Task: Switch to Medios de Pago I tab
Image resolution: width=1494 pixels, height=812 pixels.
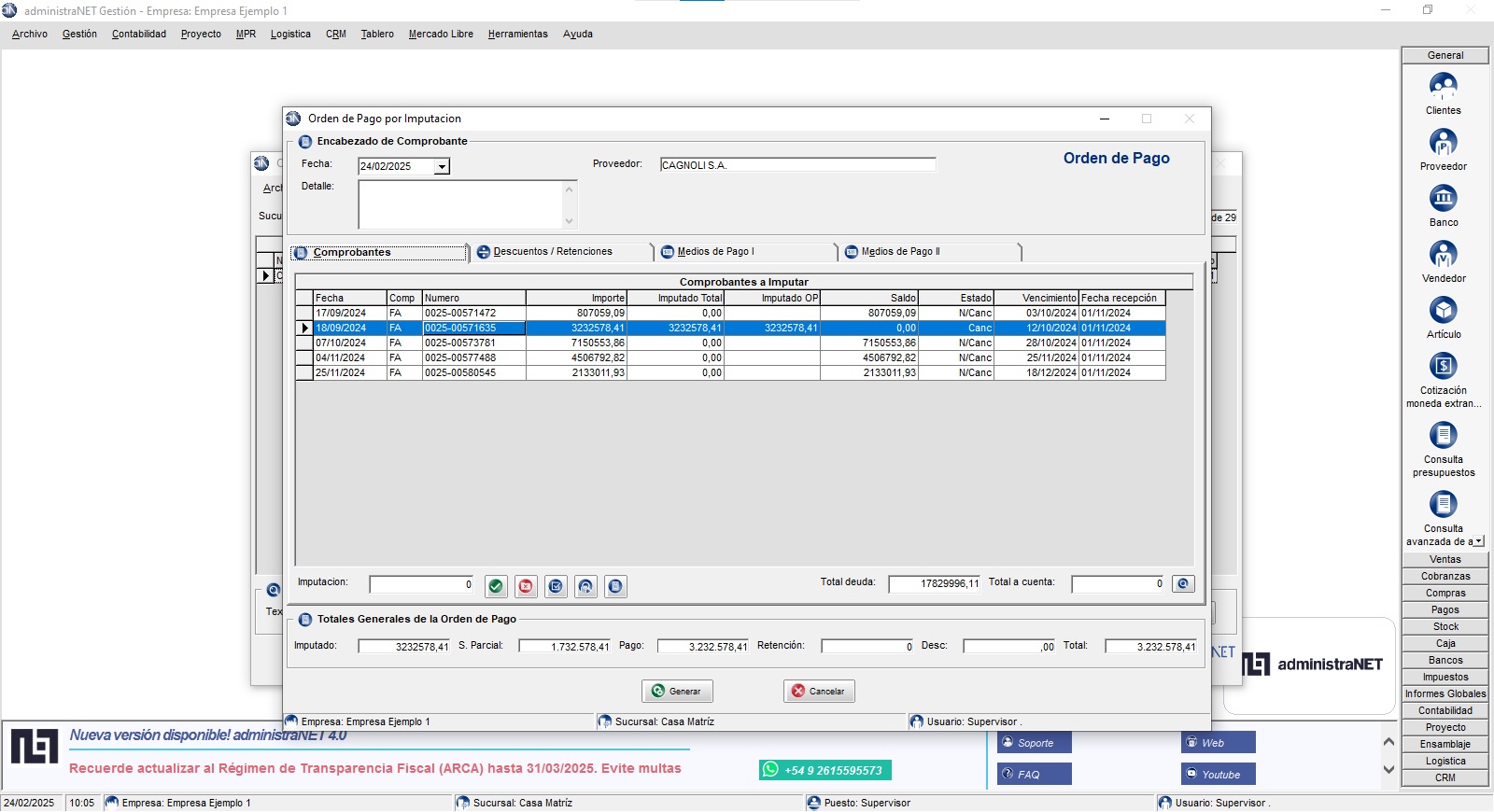Action: pyautogui.click(x=747, y=252)
